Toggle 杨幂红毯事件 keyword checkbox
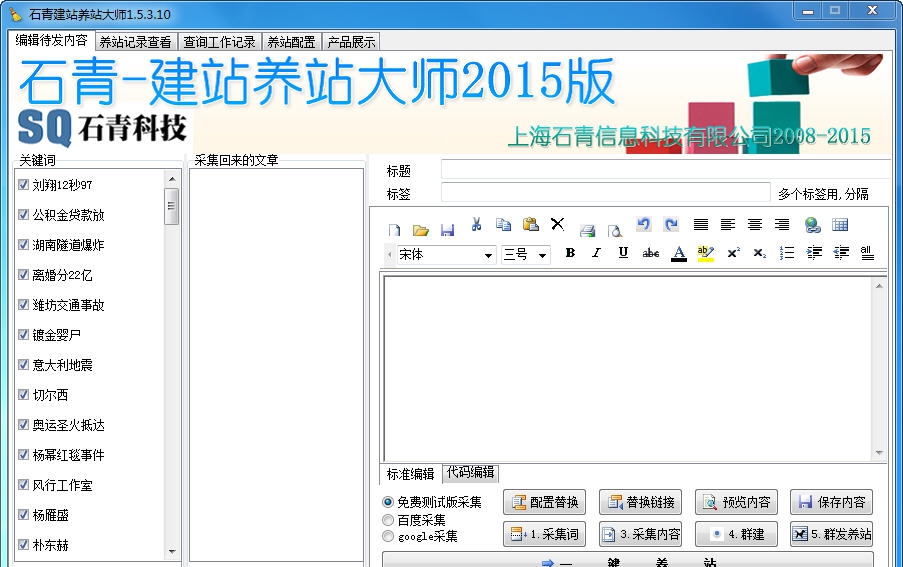The width and height of the screenshot is (903, 567). (24, 454)
